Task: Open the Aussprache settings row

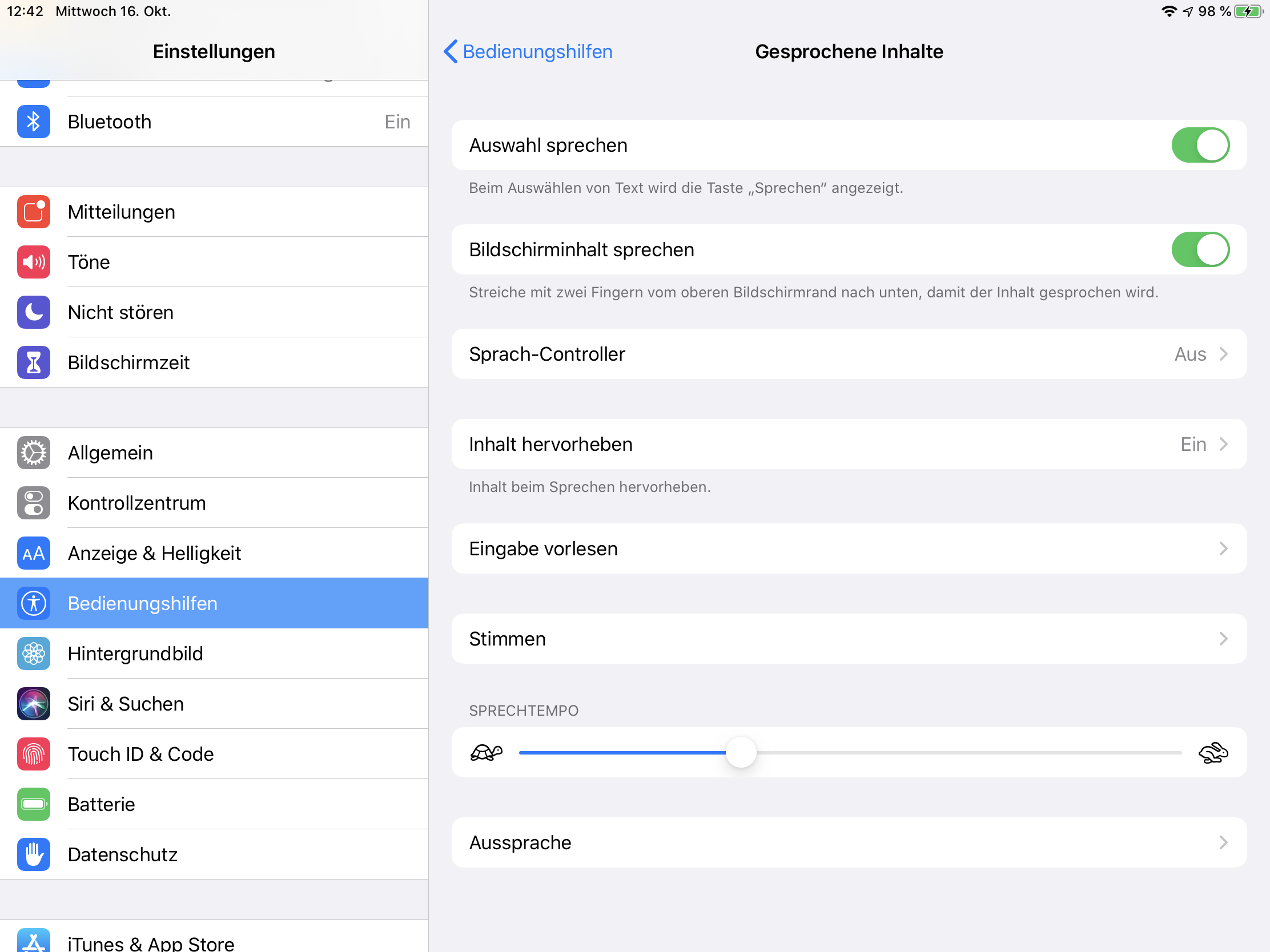Action: click(848, 842)
